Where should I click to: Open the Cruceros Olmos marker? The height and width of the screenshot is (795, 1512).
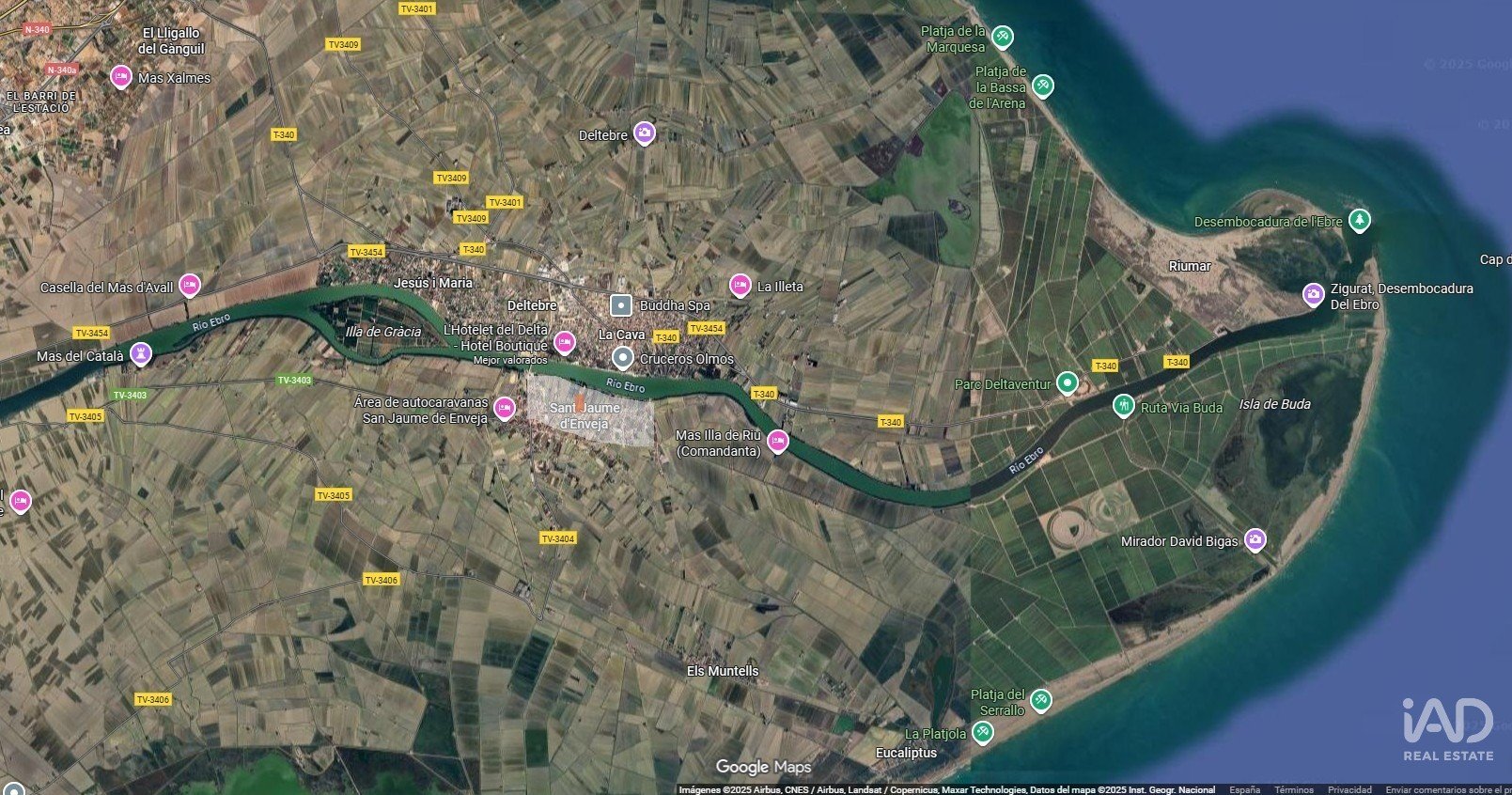(622, 358)
